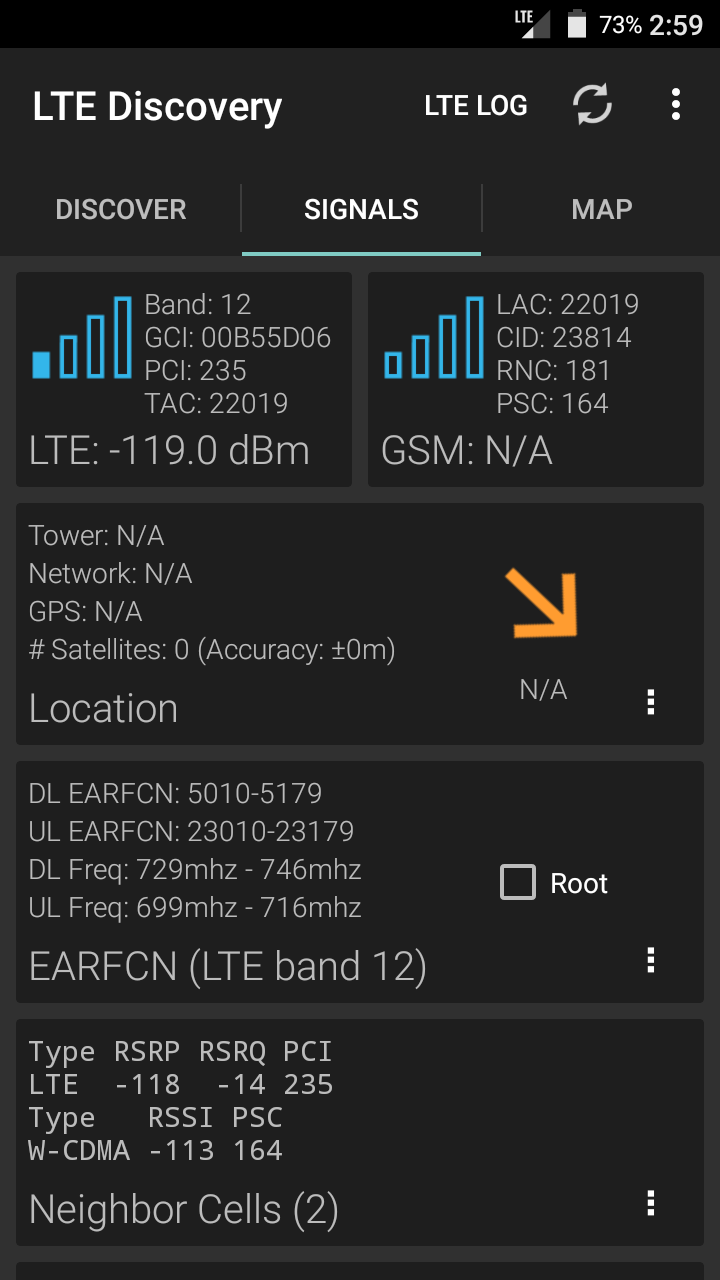Open the app overflow menu in header
720x1280 pixels.
click(x=676, y=105)
